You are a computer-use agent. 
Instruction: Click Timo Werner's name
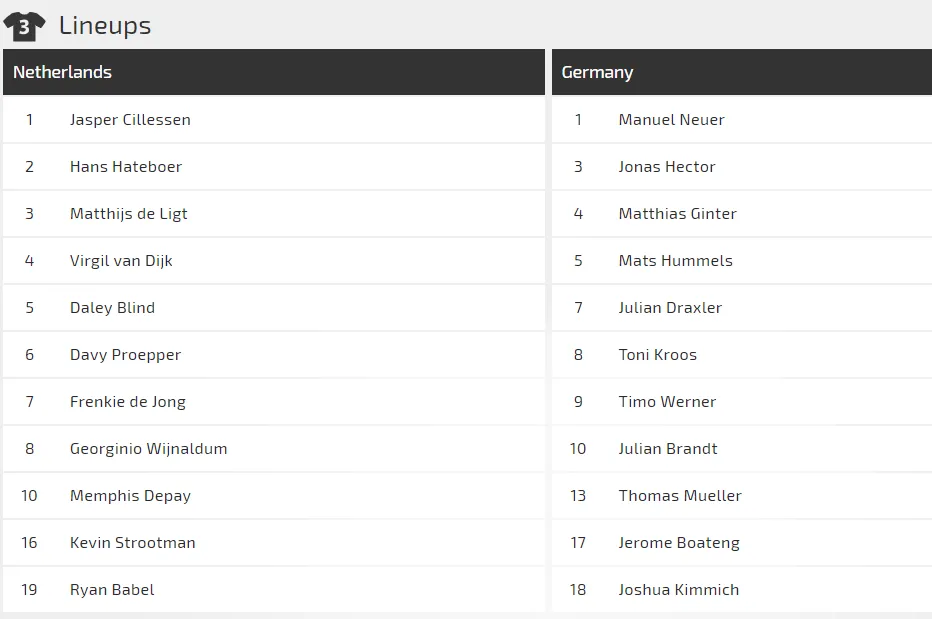[x=667, y=402]
